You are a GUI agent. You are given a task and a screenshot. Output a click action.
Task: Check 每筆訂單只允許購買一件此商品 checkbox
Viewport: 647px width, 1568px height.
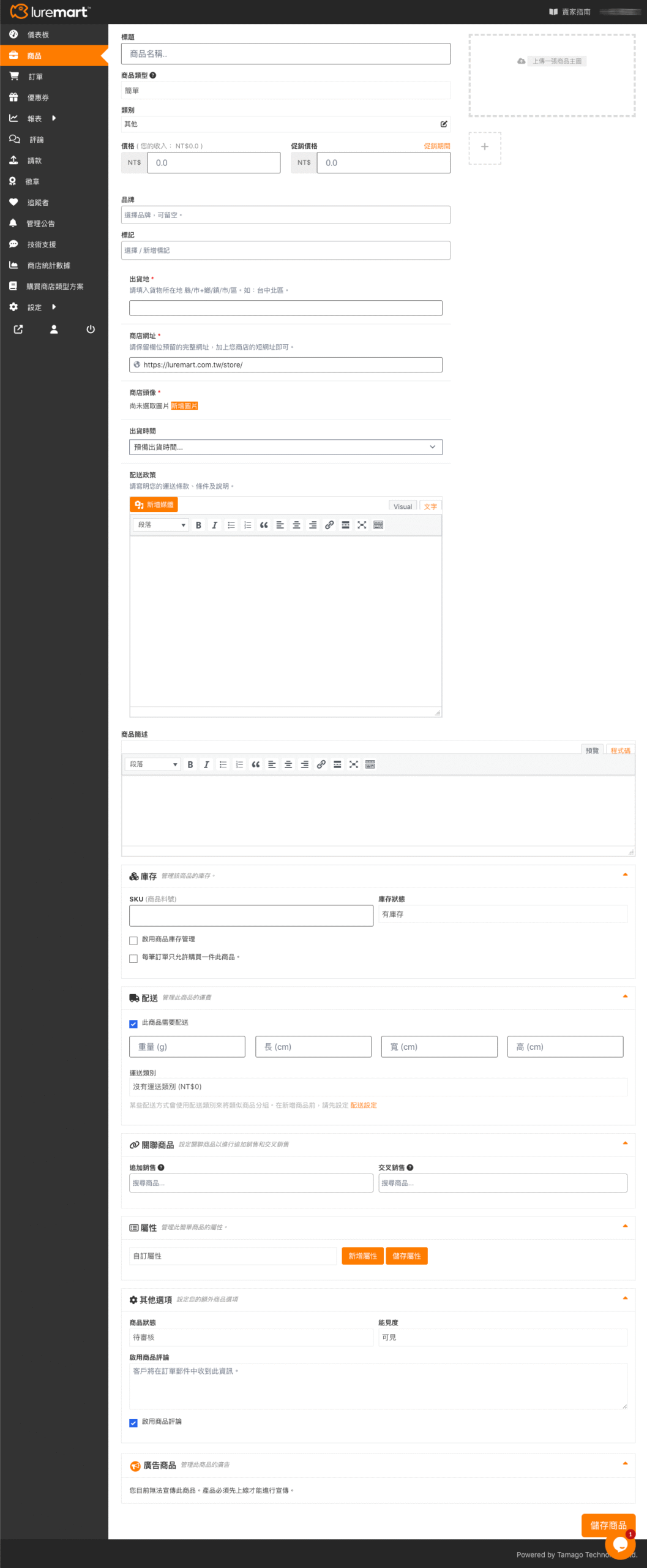(133, 959)
